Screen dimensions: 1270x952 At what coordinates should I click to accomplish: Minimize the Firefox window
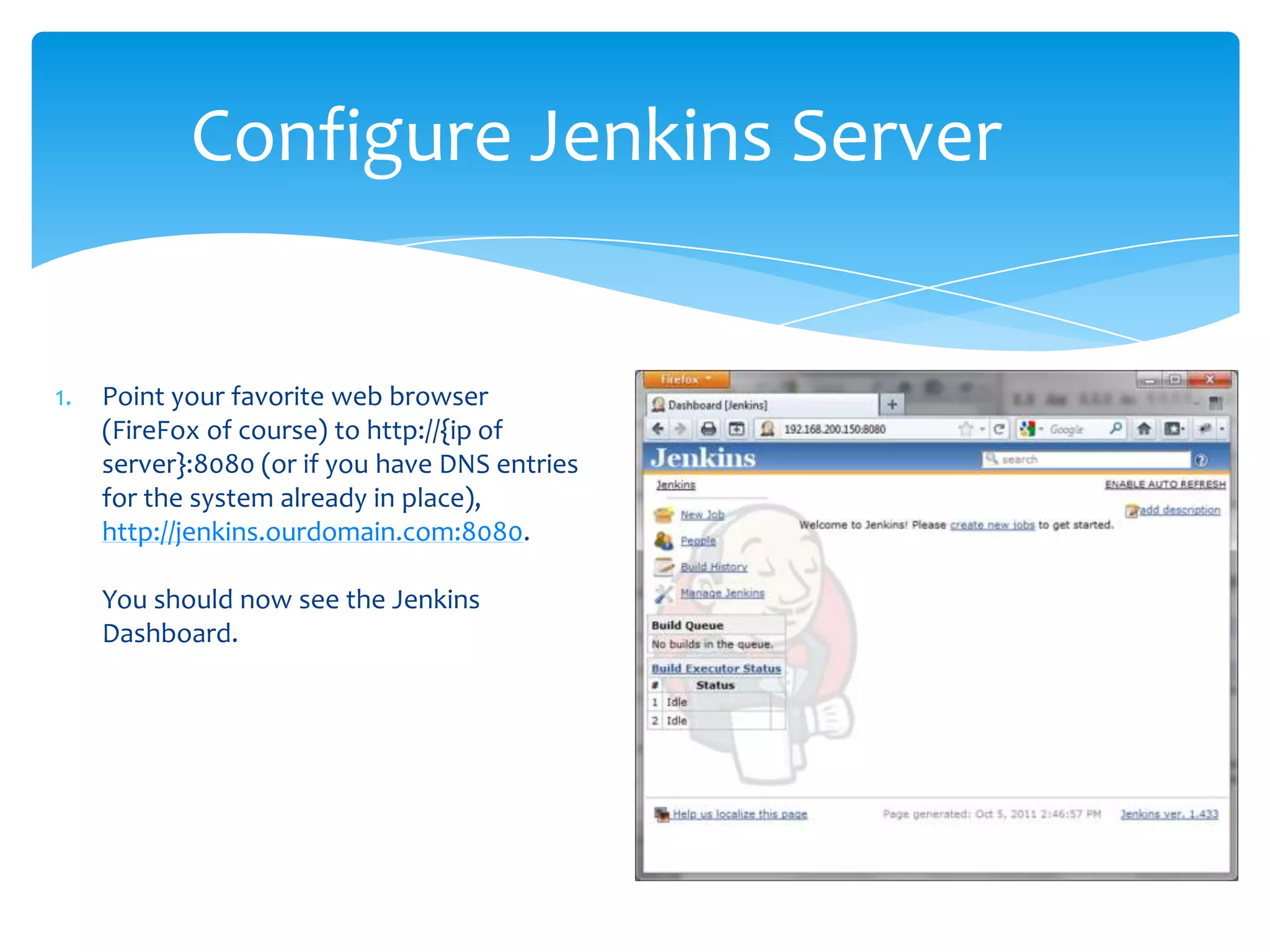pyautogui.click(x=1150, y=379)
